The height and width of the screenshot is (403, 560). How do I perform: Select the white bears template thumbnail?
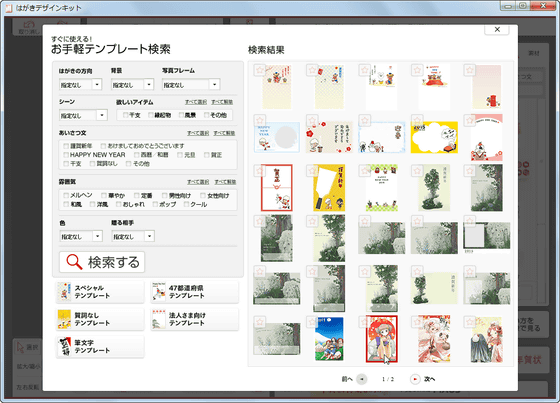click(x=381, y=87)
